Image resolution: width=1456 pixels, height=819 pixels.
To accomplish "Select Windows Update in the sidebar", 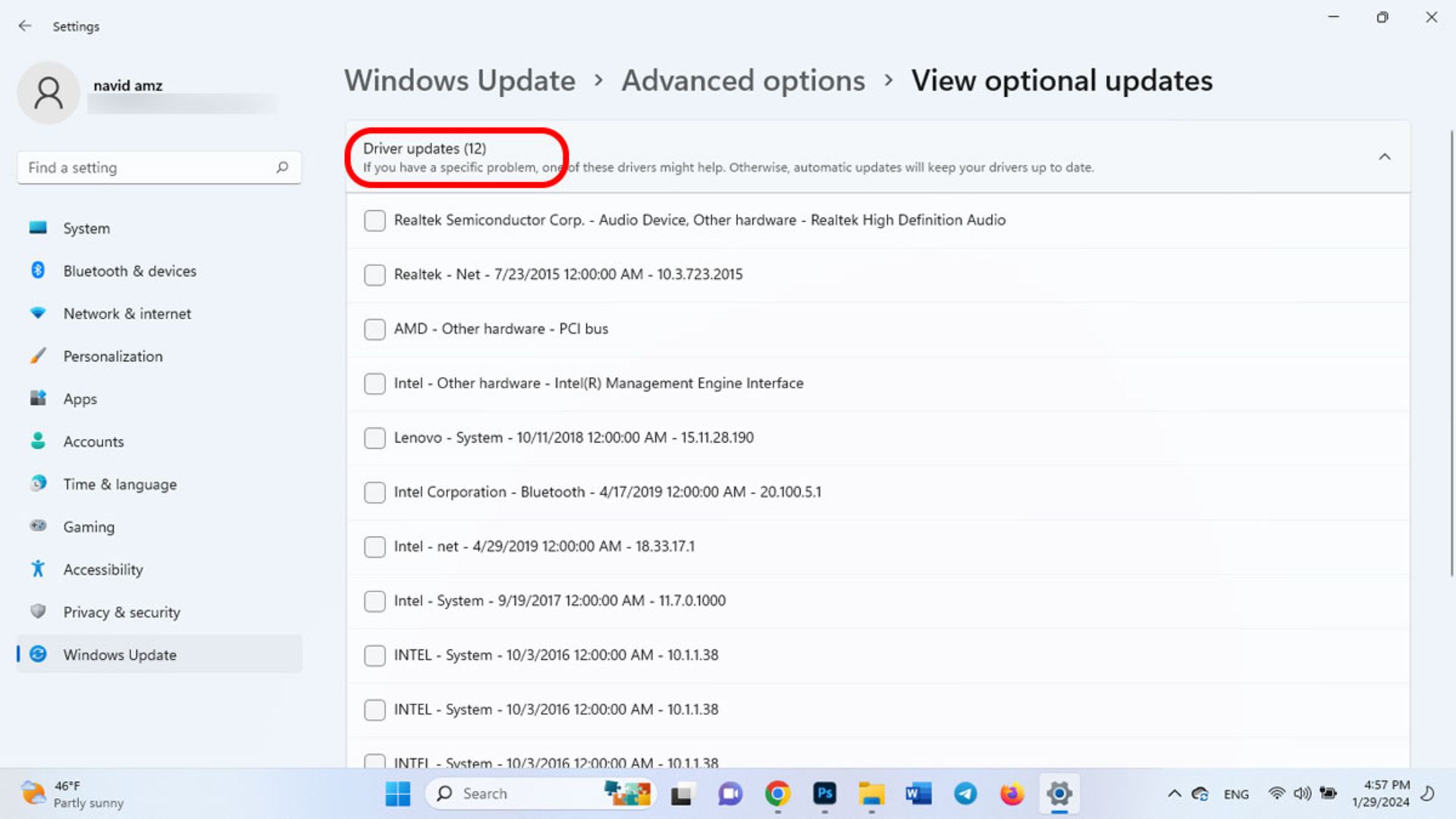I will [x=159, y=654].
